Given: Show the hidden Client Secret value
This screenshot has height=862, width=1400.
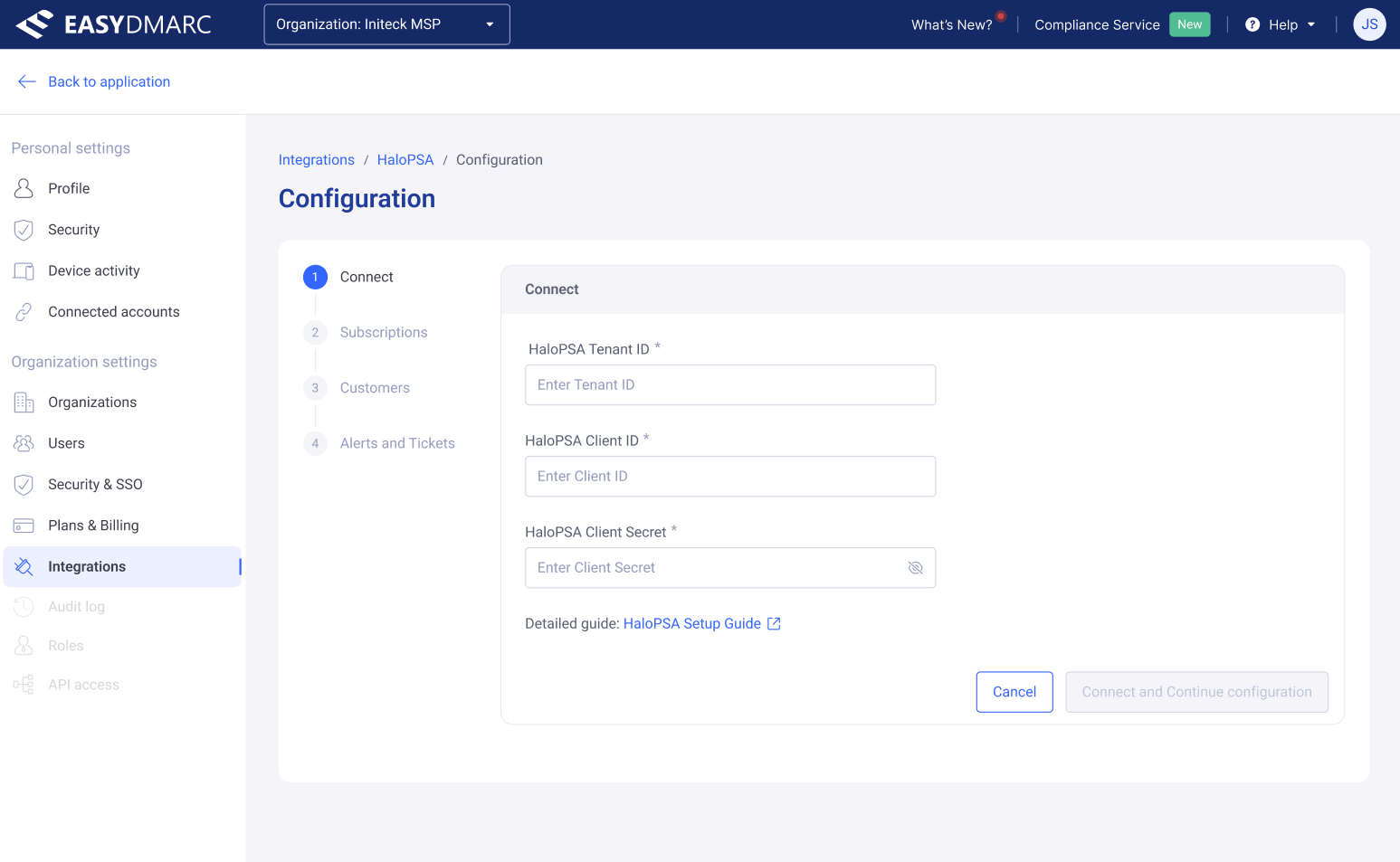Looking at the screenshot, I should coord(915,567).
